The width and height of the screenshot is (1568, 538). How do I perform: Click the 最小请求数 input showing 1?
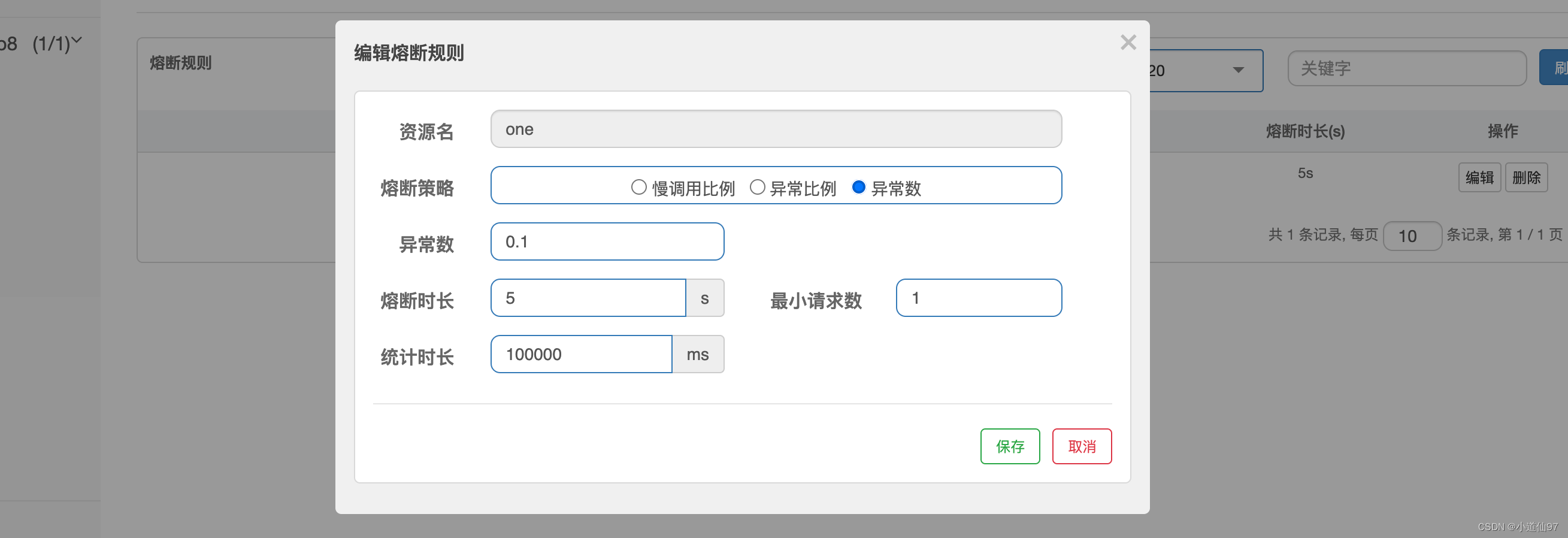tap(979, 298)
